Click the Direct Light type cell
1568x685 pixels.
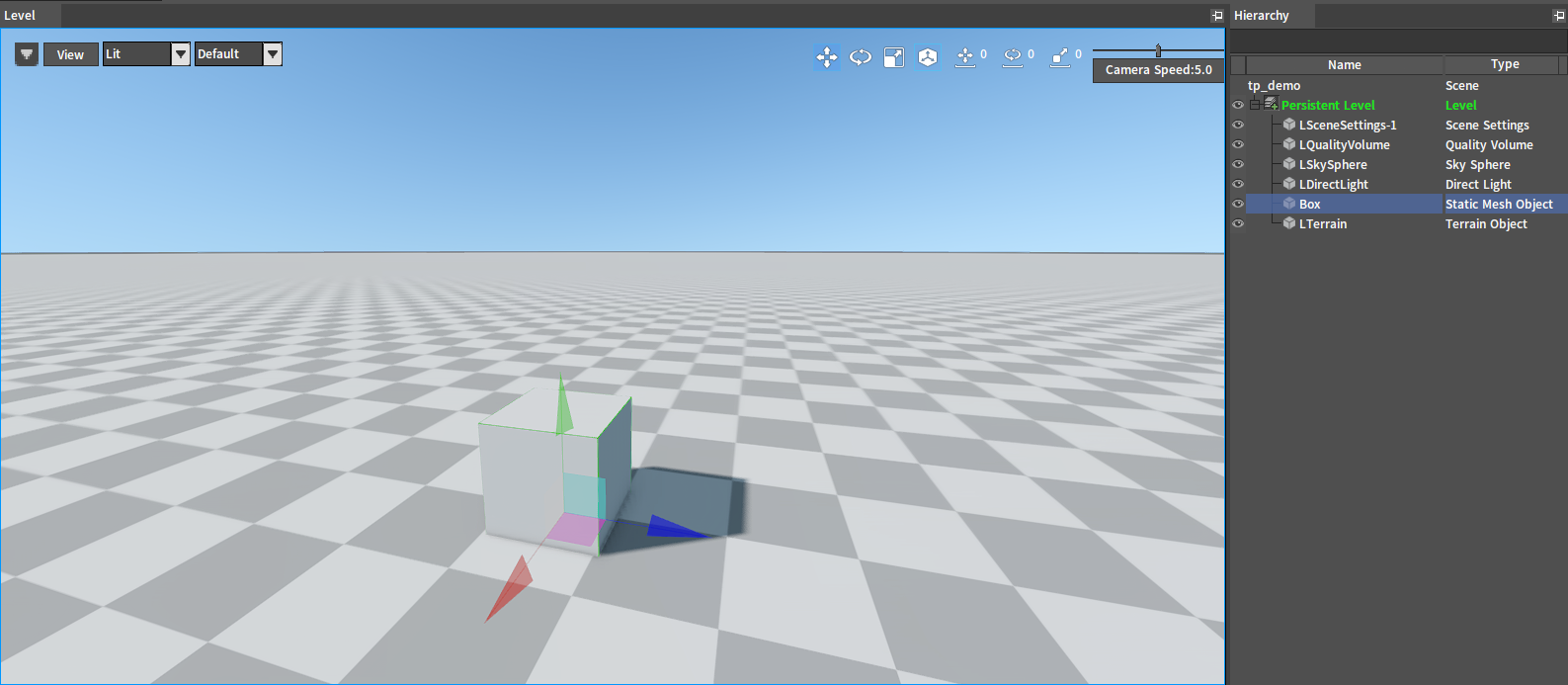(x=1478, y=184)
